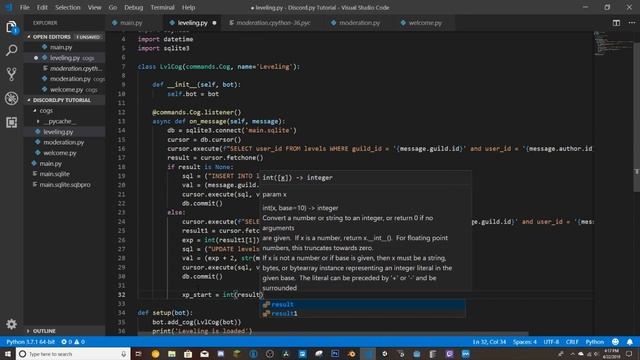
Task: Click the feedback smiley in the status bar
Action: (x=615, y=342)
